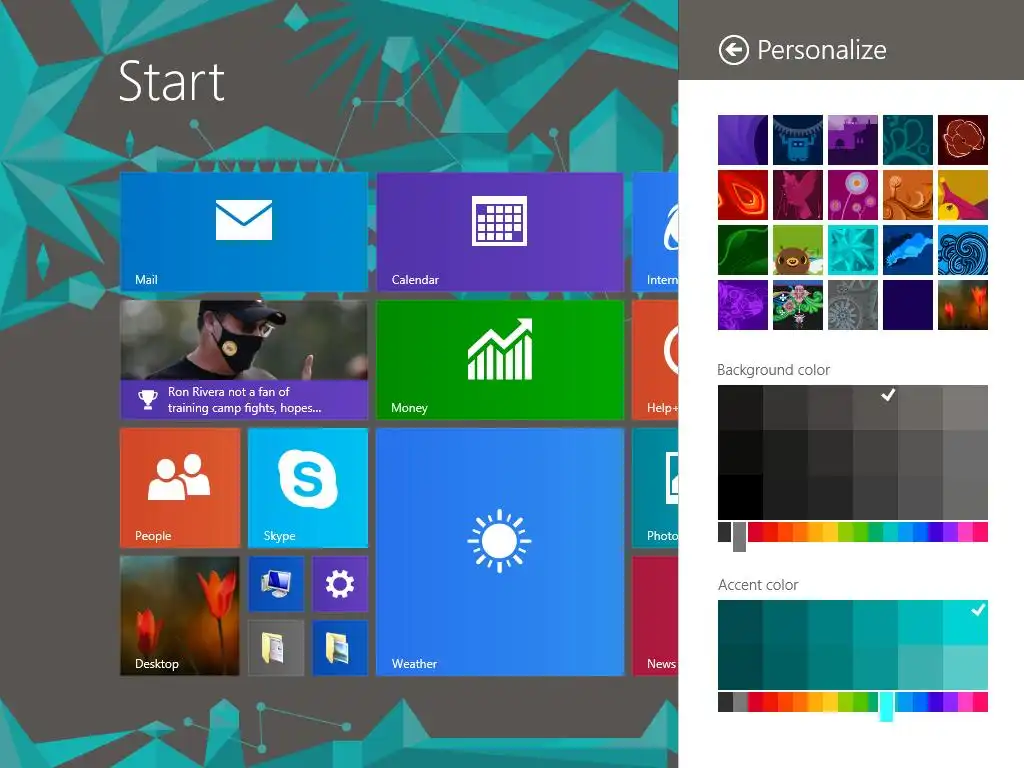The image size is (1024, 768).
Task: Choose the teal swirl background design
Action: tap(908, 140)
